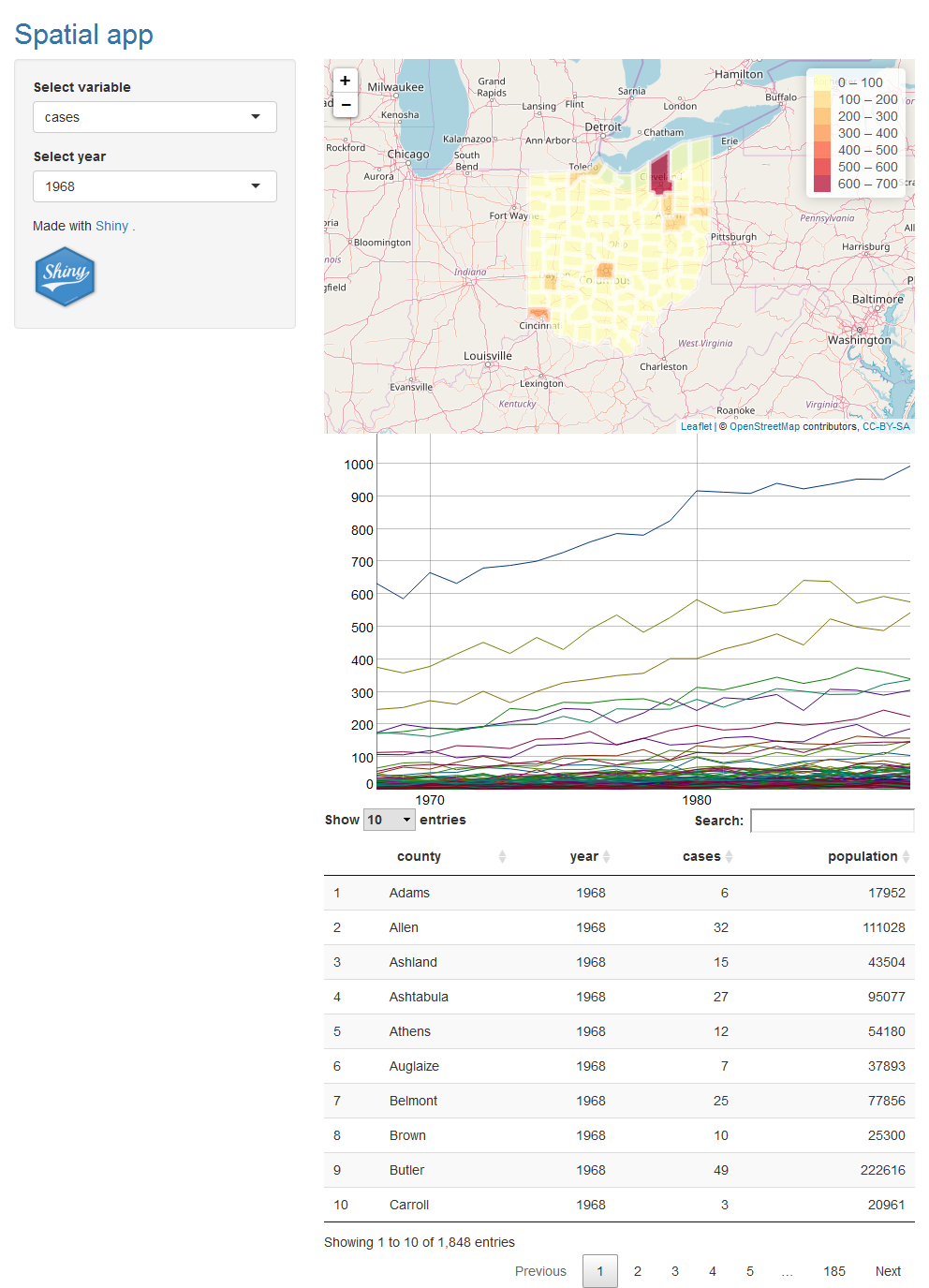
Task: Click the 300 – 400 legend swatch
Action: (822, 133)
